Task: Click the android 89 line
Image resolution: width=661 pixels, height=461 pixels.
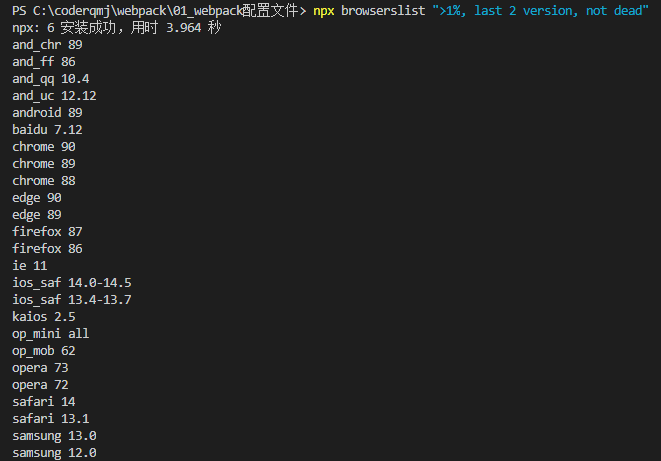Action: point(47,113)
